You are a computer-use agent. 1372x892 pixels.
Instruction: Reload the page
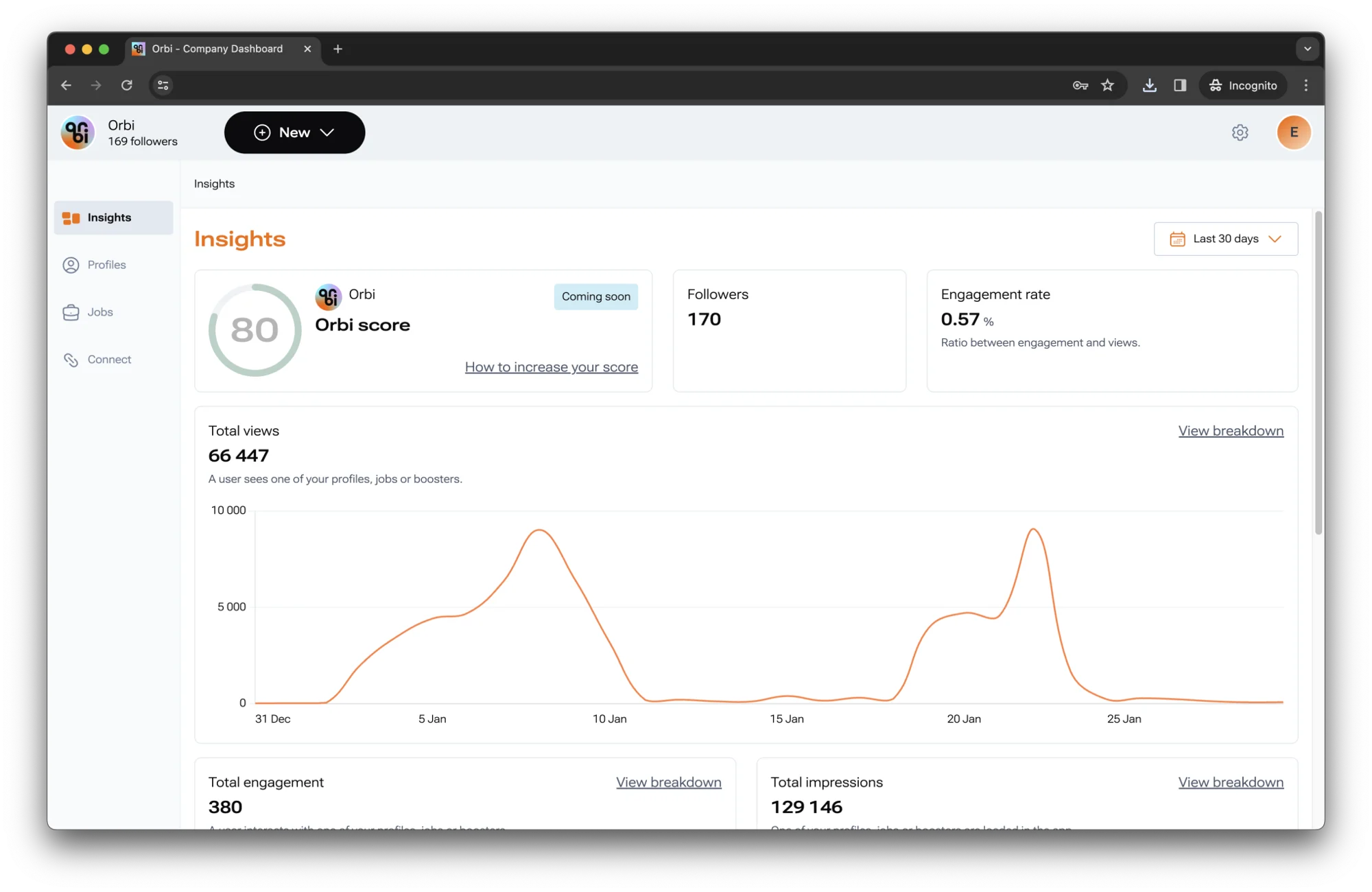click(127, 85)
